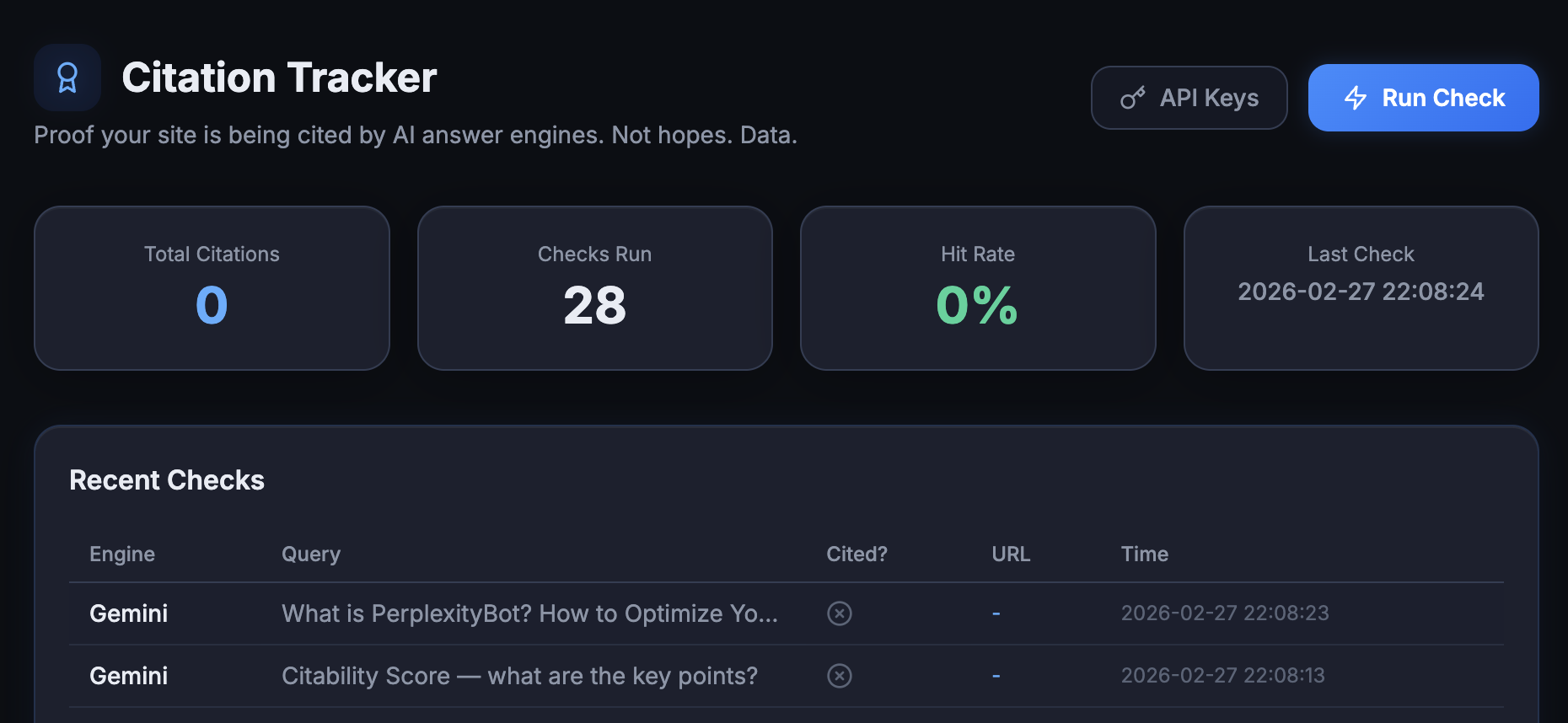Viewport: 1568px width, 723px height.
Task: Sort by the Engine column header
Action: (121, 554)
